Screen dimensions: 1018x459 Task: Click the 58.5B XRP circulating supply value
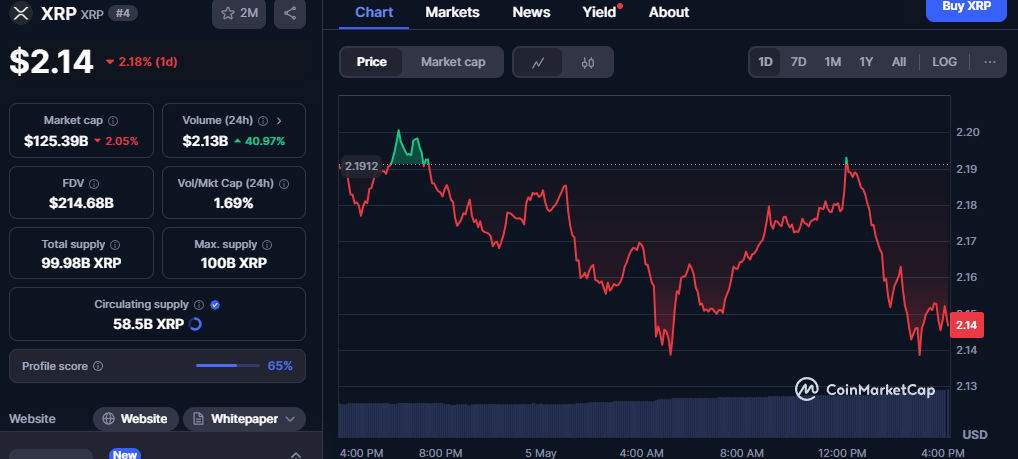148,323
